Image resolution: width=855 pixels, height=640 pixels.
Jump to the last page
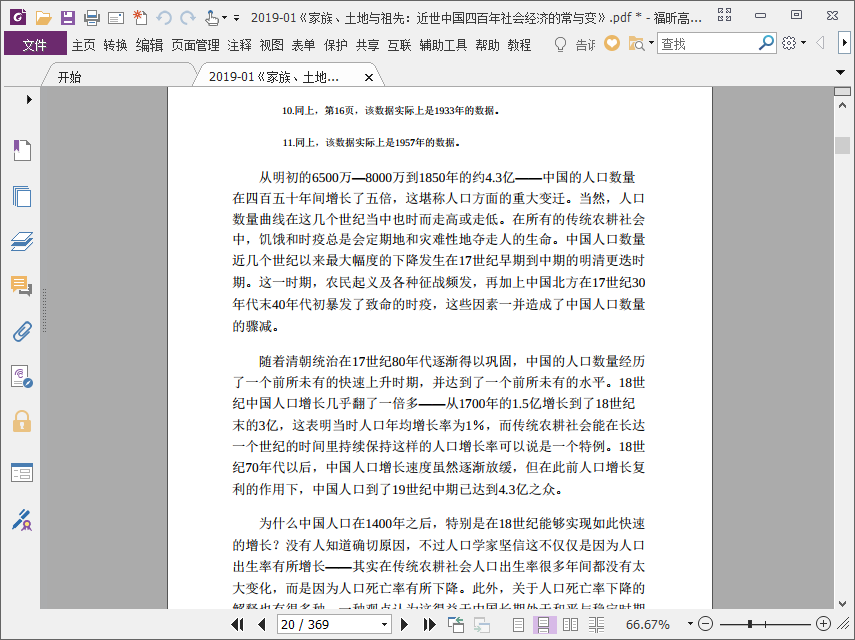pos(430,624)
